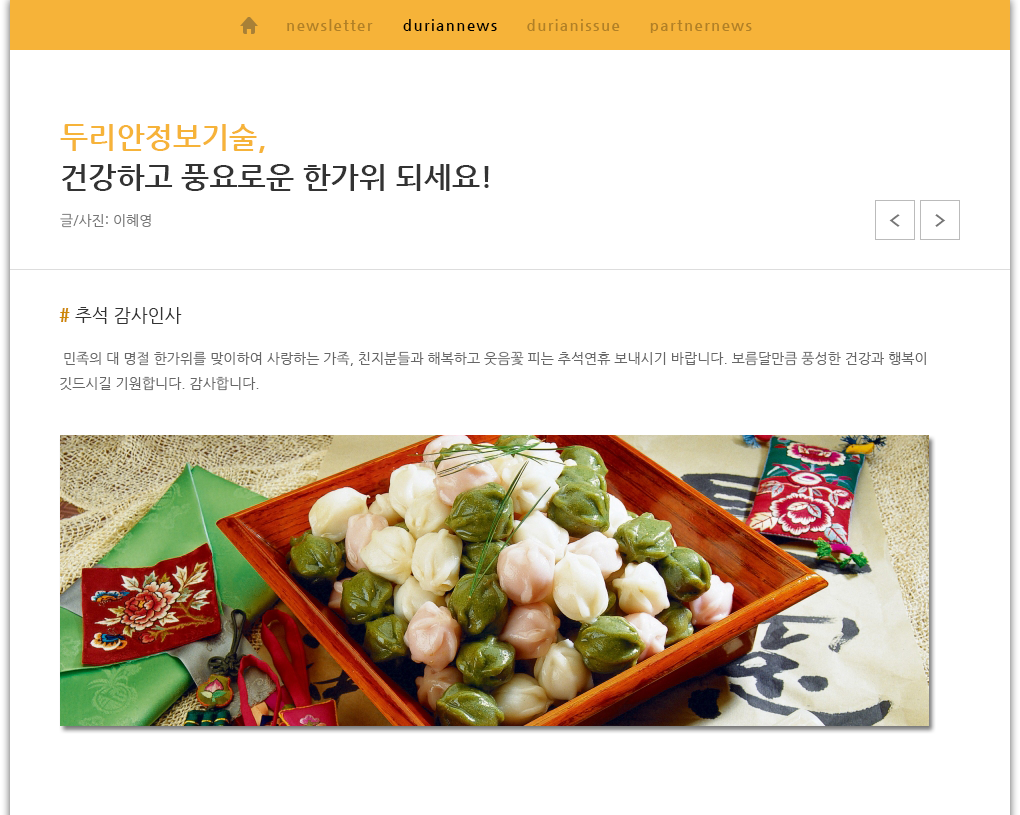
Task: Click the closing sentence 감사합니다
Action: pyautogui.click(x=224, y=384)
